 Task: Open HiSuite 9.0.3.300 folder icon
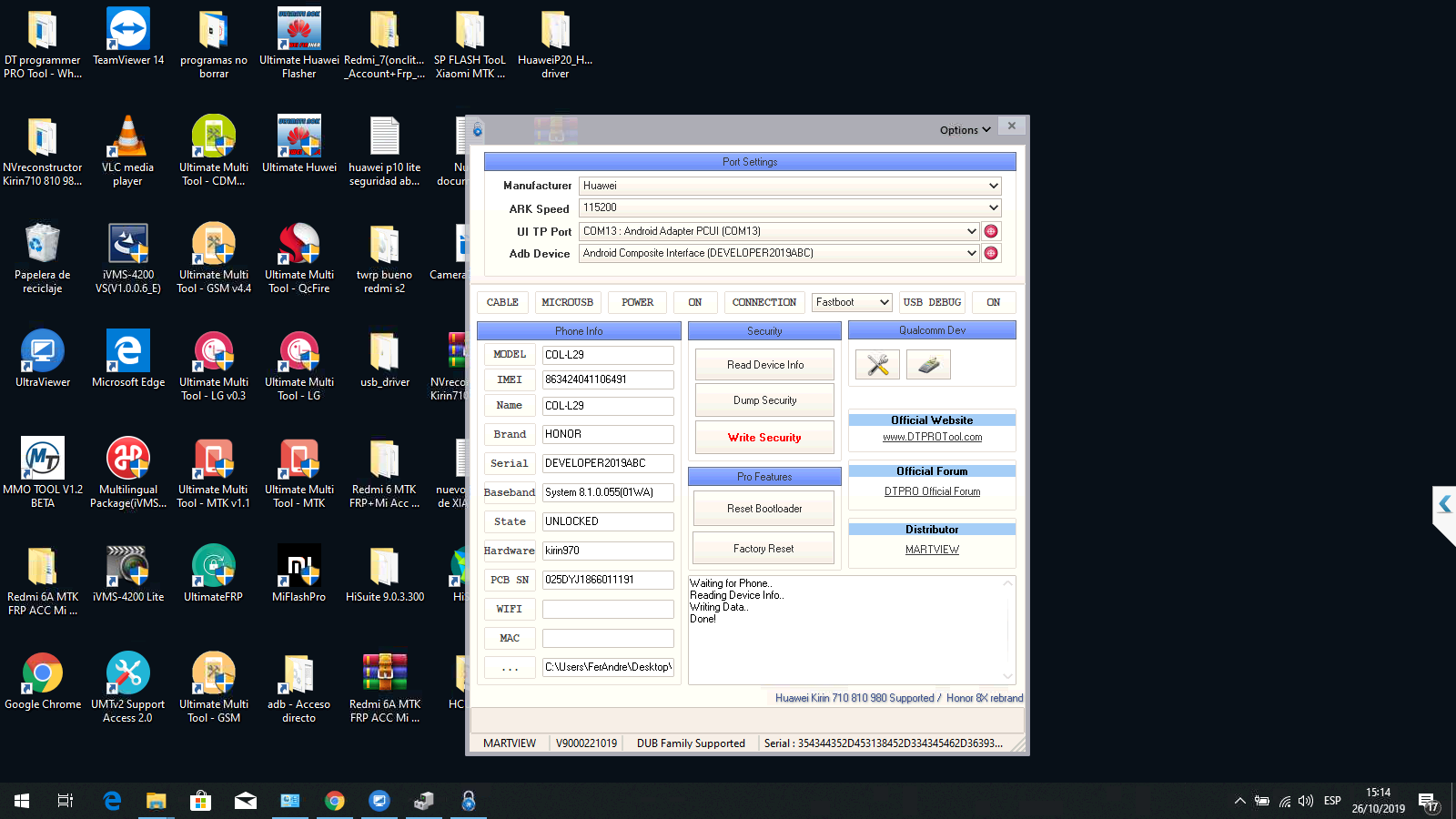point(385,573)
